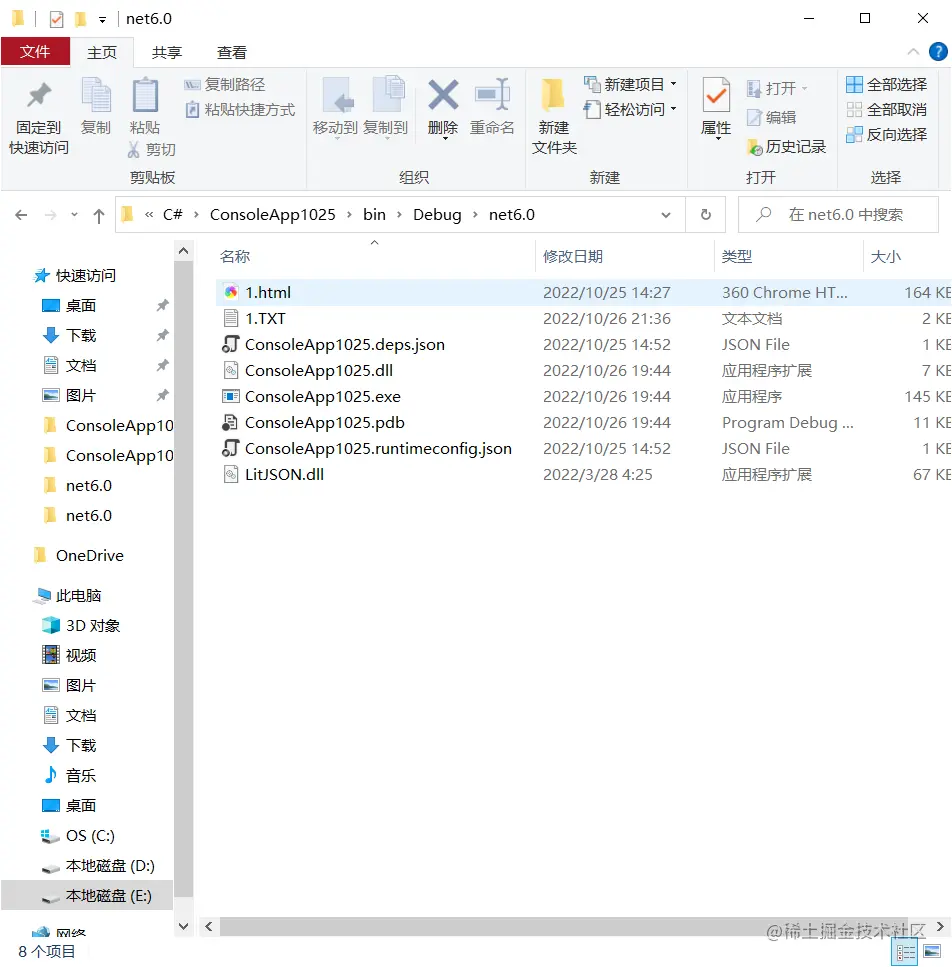Switch to large icons view in status bar

coord(932,952)
